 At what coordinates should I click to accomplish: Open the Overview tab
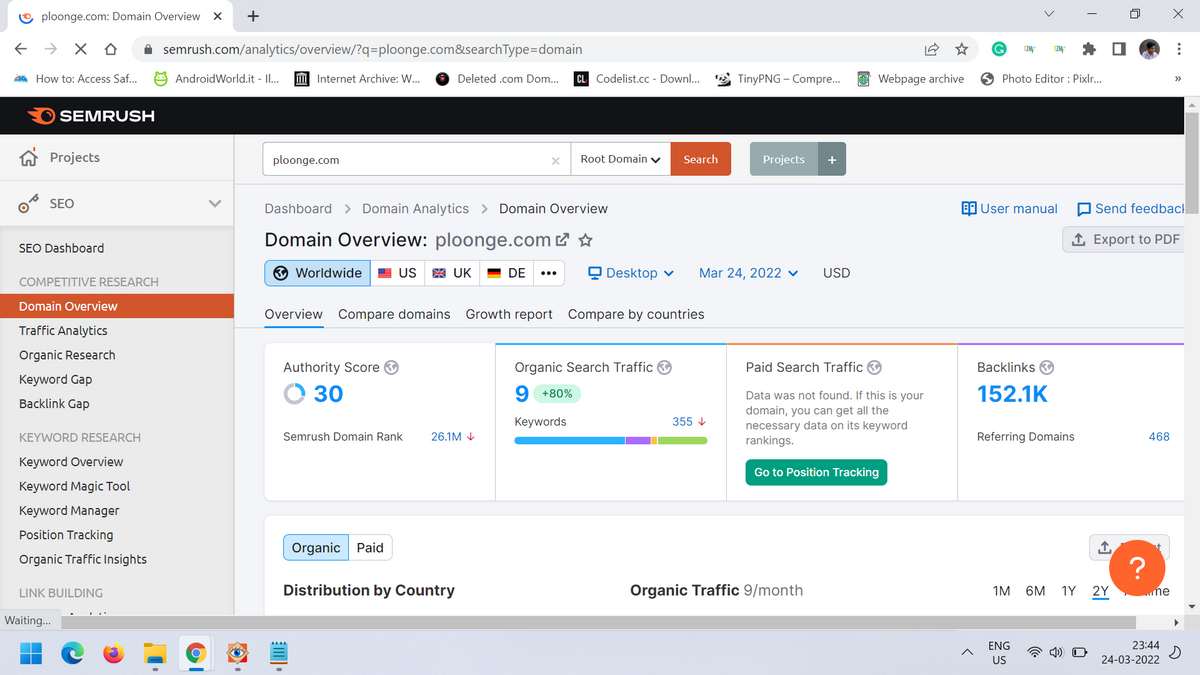tap(293, 314)
